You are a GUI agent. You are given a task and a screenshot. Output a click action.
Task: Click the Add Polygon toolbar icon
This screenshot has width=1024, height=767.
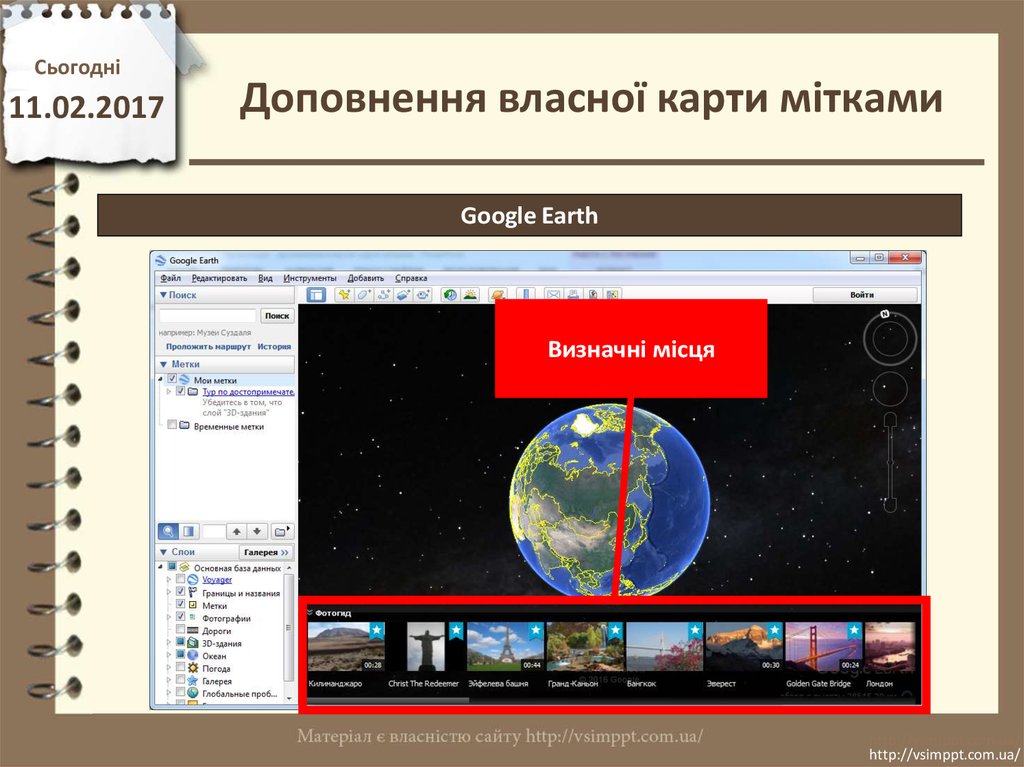(x=363, y=295)
